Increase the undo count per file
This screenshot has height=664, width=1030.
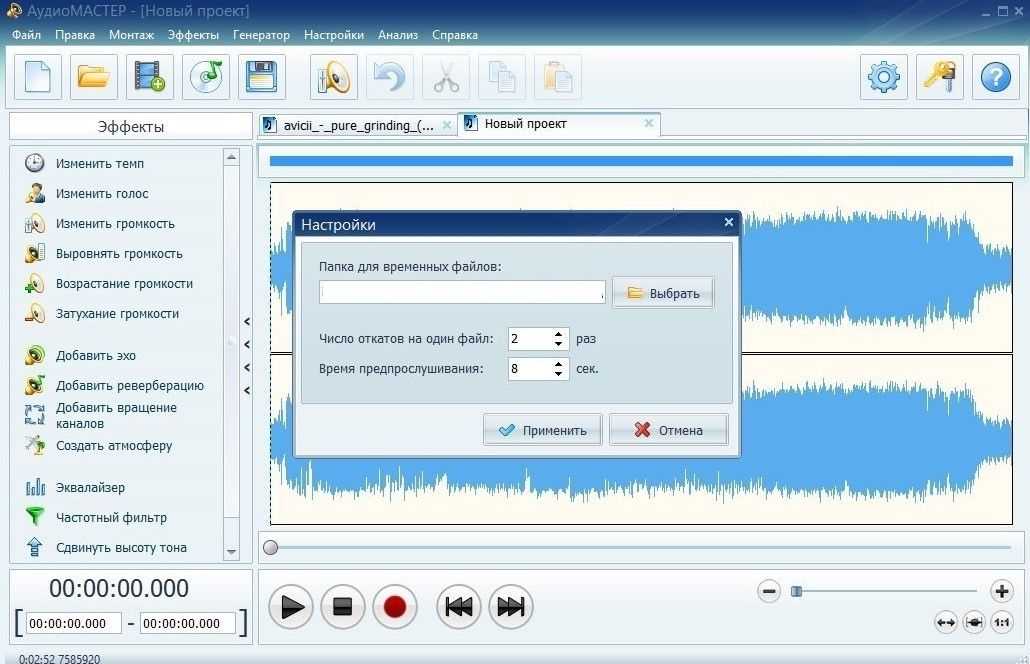point(560,333)
